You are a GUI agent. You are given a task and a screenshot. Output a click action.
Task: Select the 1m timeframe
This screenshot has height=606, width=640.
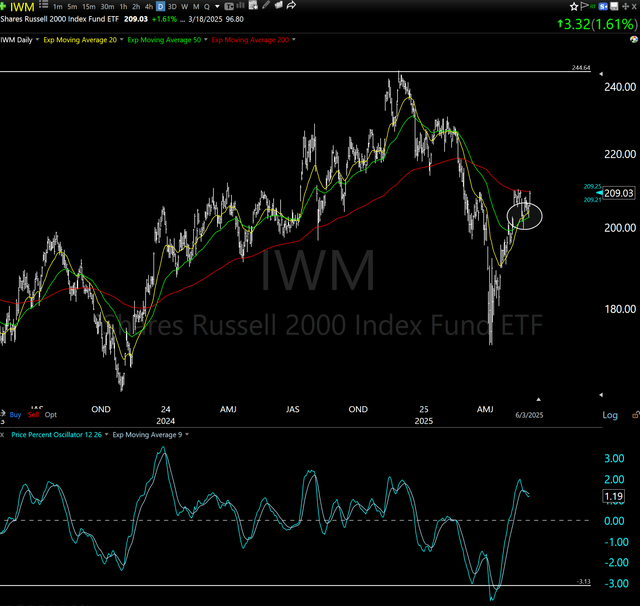[x=58, y=7]
